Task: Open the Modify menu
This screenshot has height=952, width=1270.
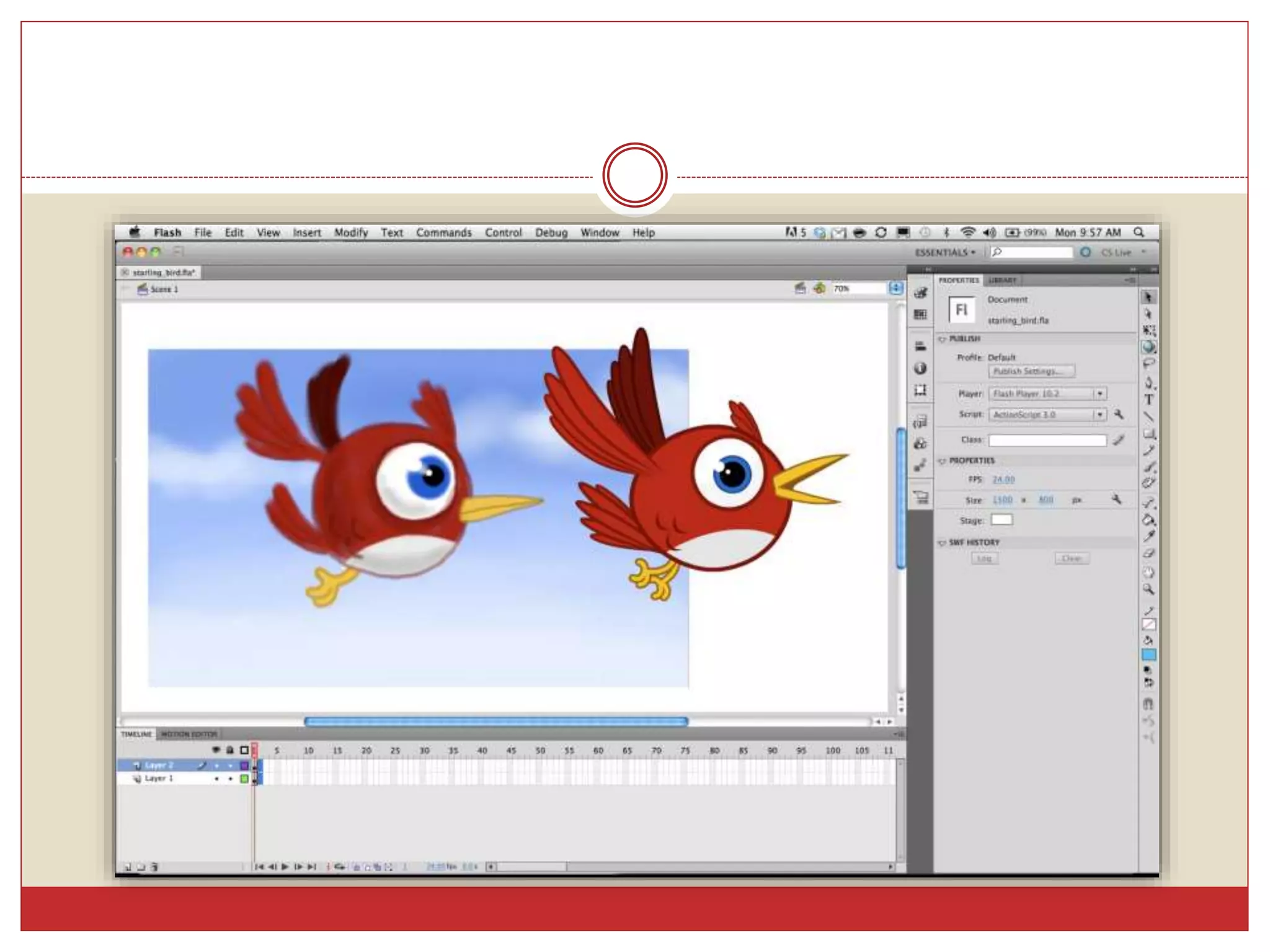Action: coord(351,232)
